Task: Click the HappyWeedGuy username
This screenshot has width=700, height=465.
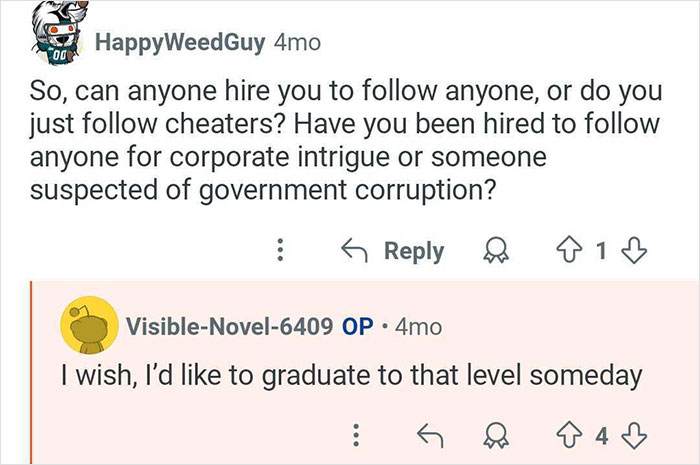Action: click(x=179, y=44)
